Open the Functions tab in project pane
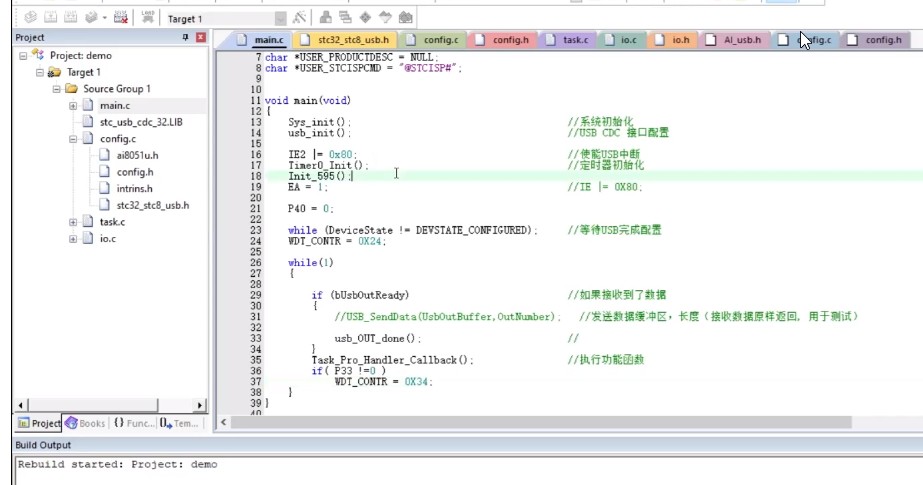 click(x=132, y=423)
